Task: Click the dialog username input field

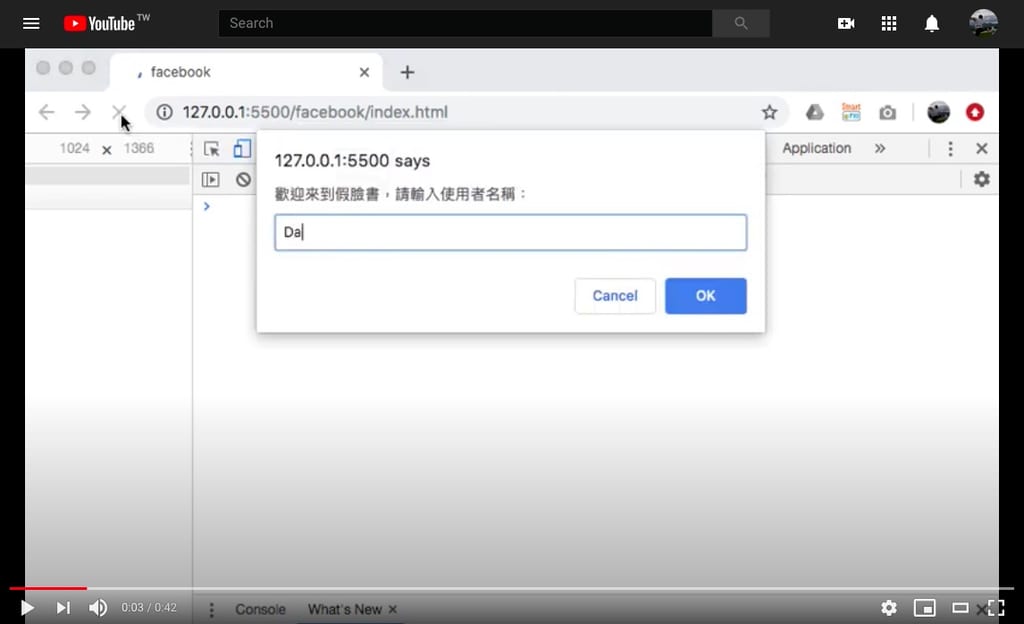Action: [x=511, y=232]
